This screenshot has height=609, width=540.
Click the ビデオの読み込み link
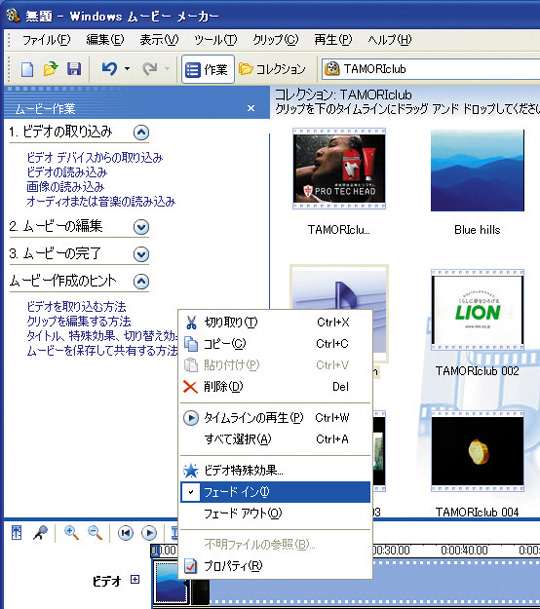tap(66, 172)
